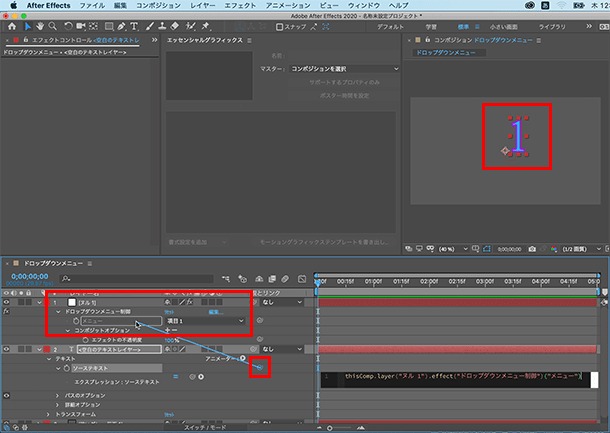
Task: Open the 1/2 画質 resolution dropdown
Action: pyautogui.click(x=582, y=249)
